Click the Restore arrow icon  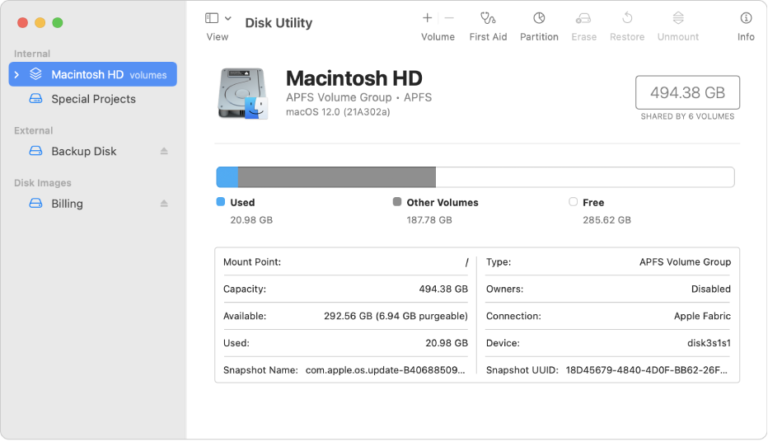coord(627,18)
